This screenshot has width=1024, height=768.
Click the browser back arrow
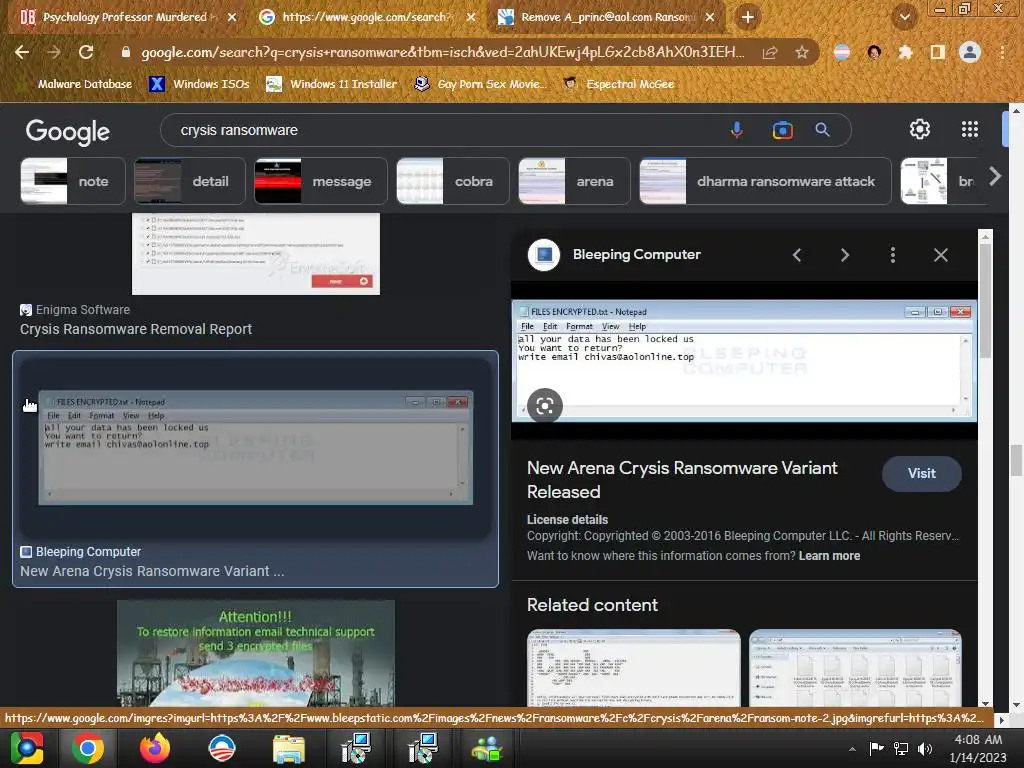point(22,52)
